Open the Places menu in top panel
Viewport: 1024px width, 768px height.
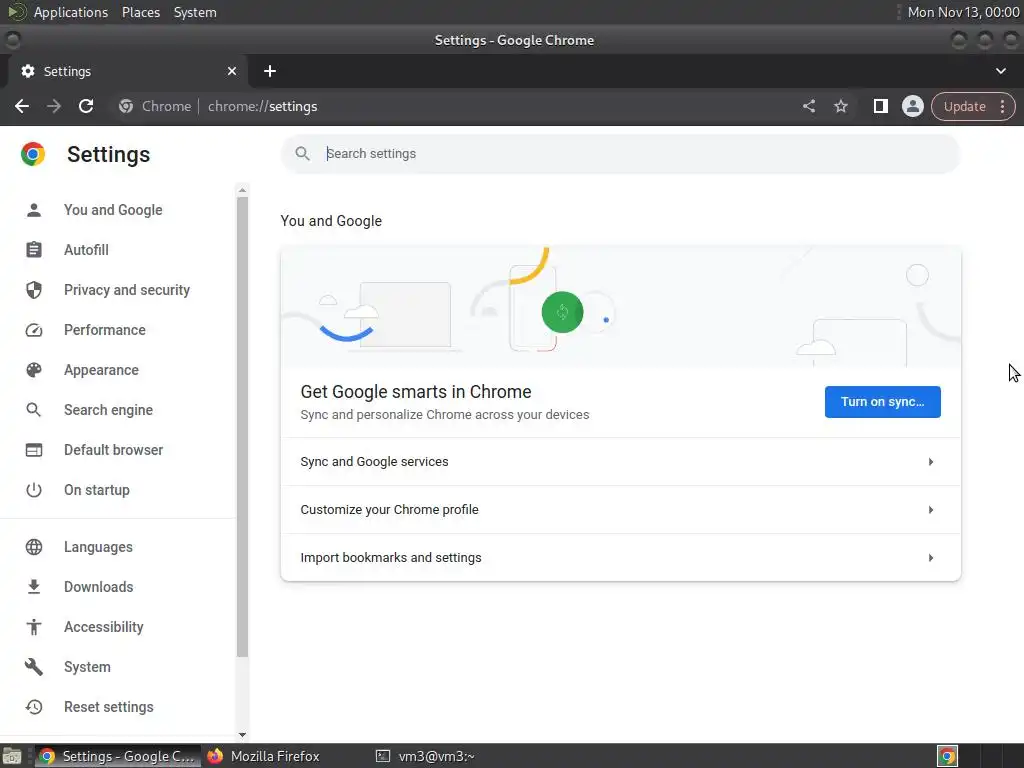(141, 12)
